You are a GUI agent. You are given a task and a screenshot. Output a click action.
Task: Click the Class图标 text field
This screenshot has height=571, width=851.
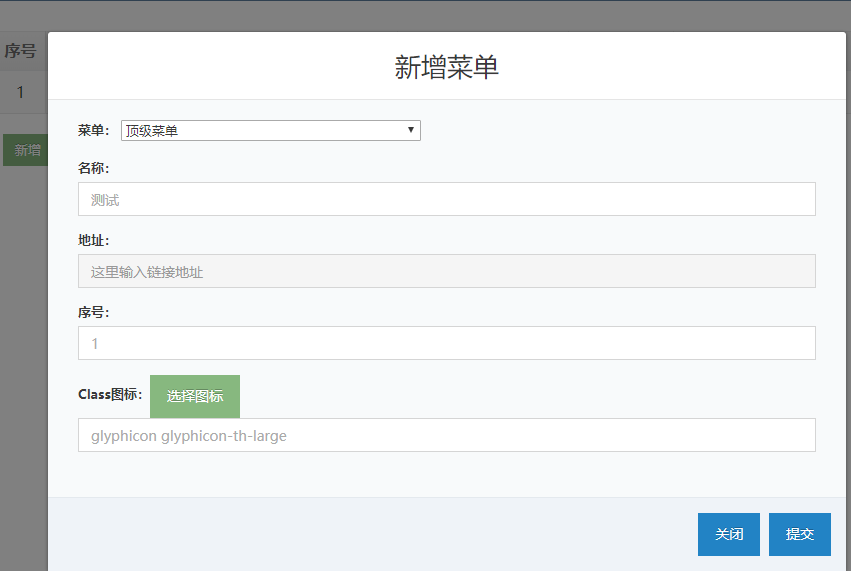click(x=446, y=435)
